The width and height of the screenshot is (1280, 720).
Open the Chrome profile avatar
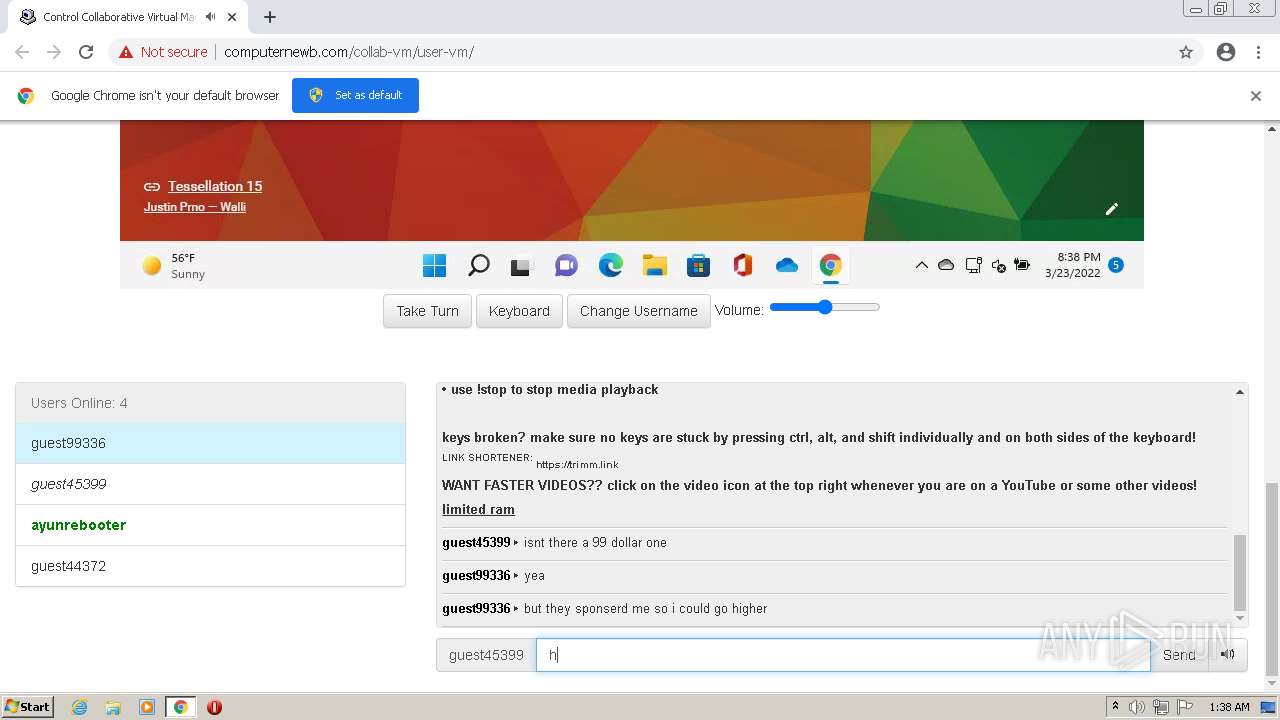click(x=1226, y=52)
